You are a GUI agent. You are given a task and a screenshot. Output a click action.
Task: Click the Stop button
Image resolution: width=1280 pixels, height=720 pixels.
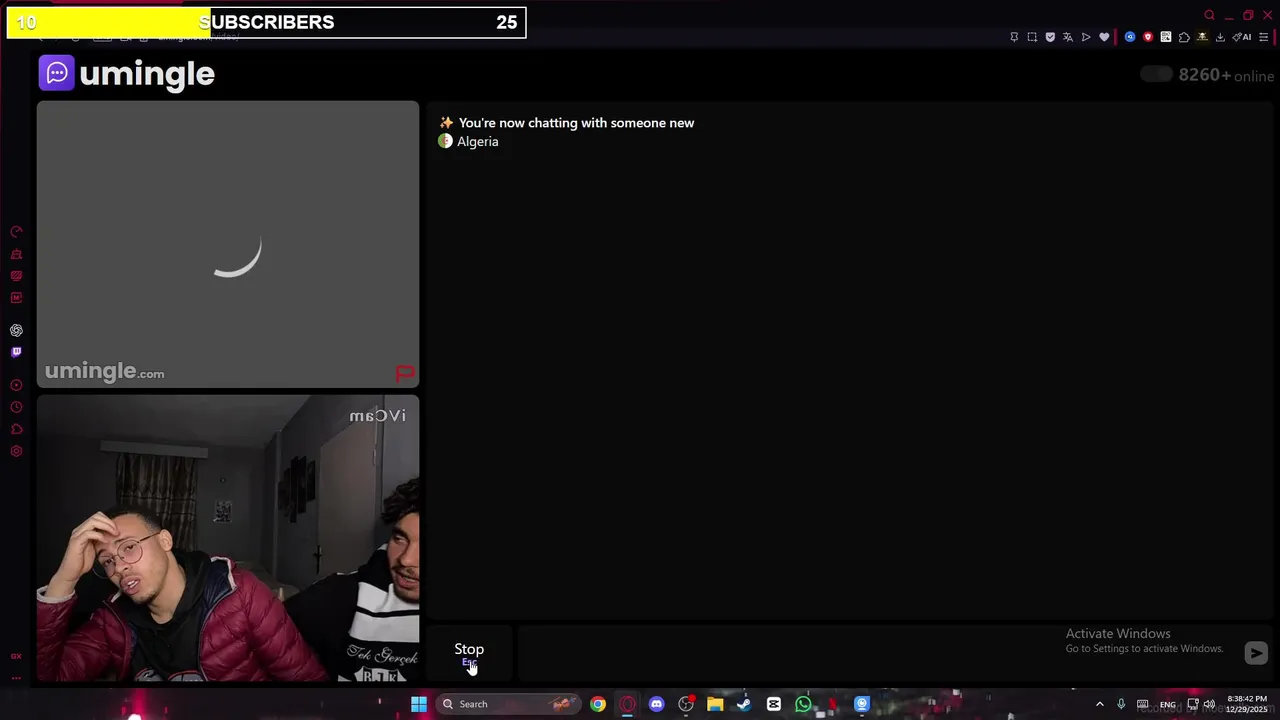pos(469,652)
